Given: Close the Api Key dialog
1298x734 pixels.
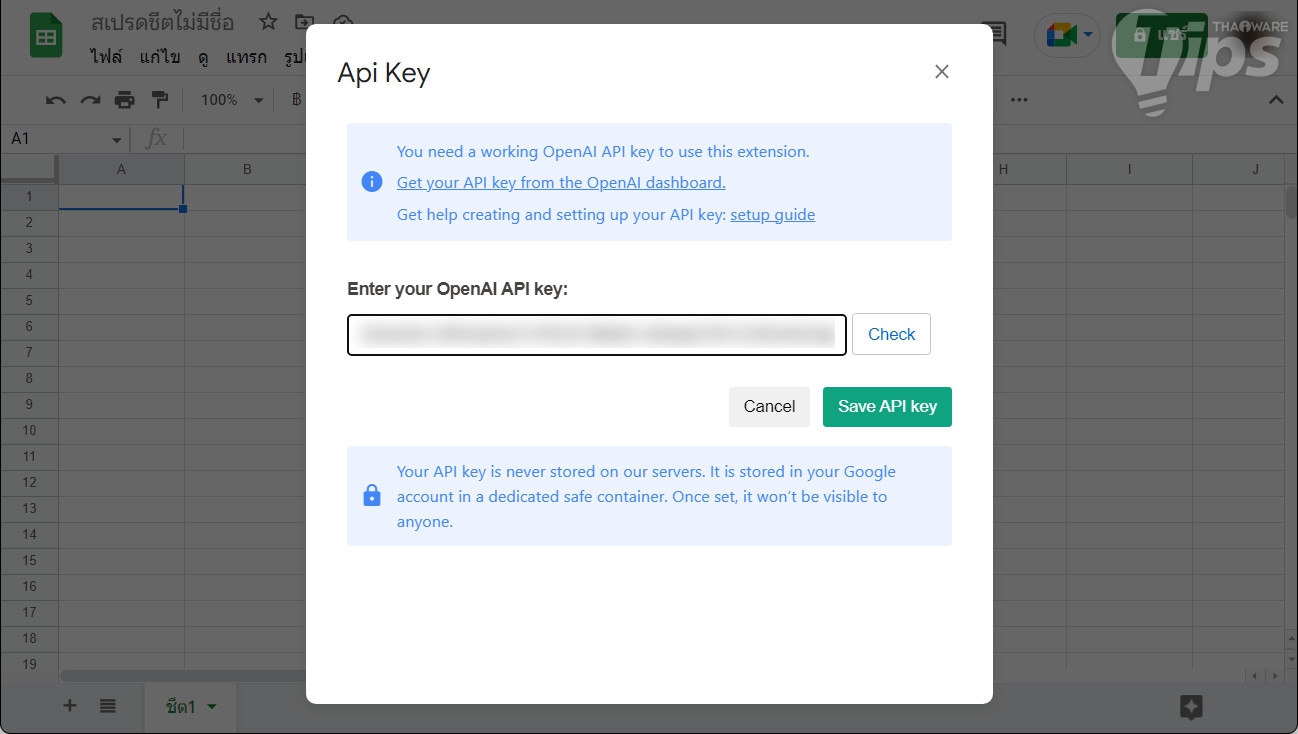Looking at the screenshot, I should (x=941, y=72).
